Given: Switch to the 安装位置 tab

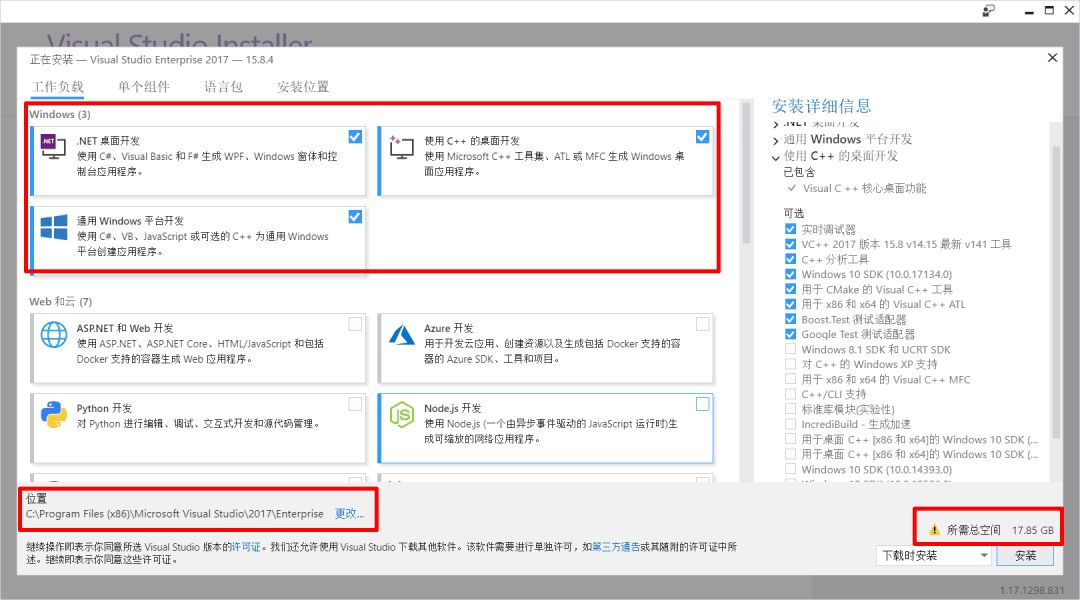Looking at the screenshot, I should point(303,87).
